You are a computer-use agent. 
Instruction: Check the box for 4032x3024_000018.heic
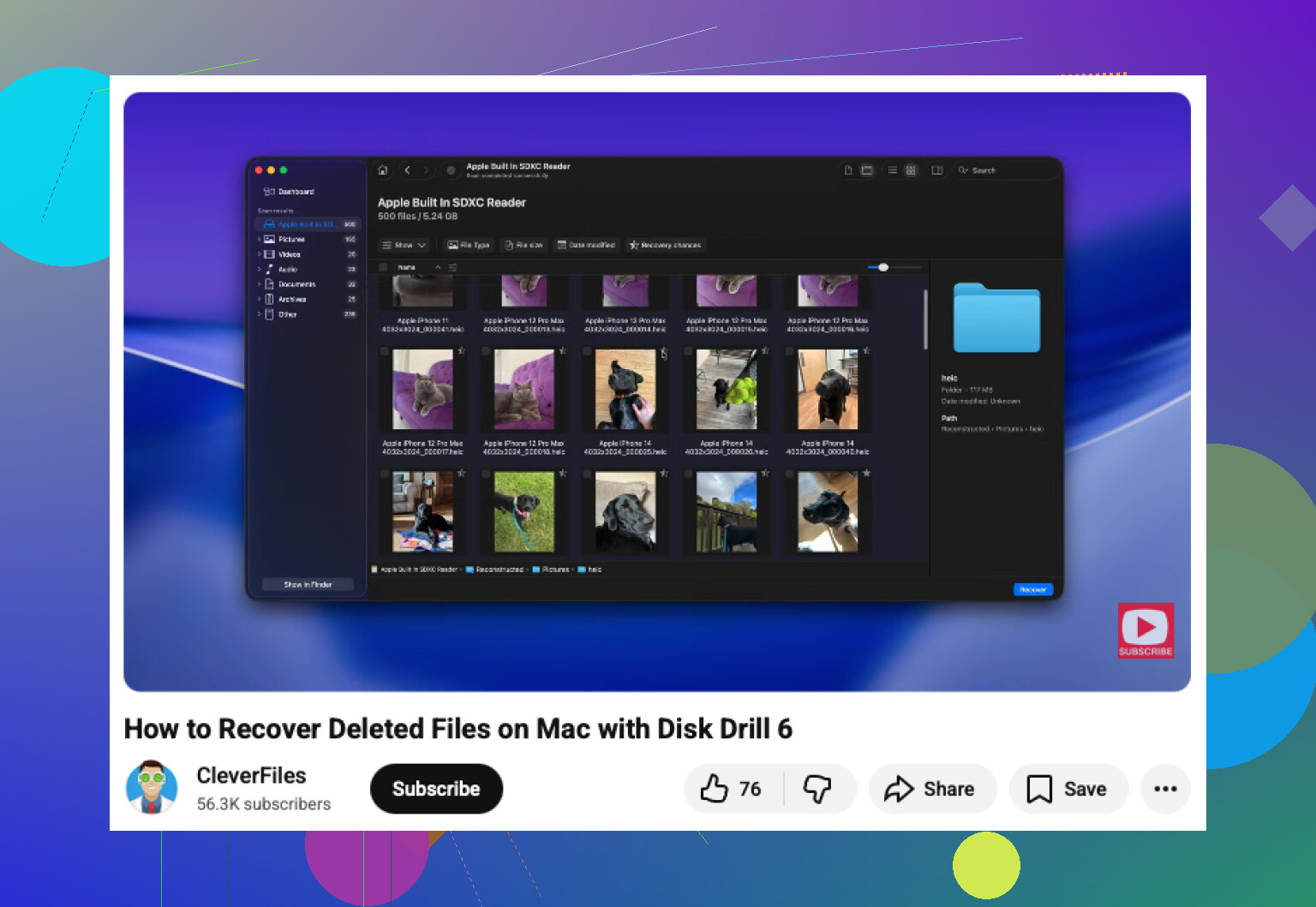(486, 351)
